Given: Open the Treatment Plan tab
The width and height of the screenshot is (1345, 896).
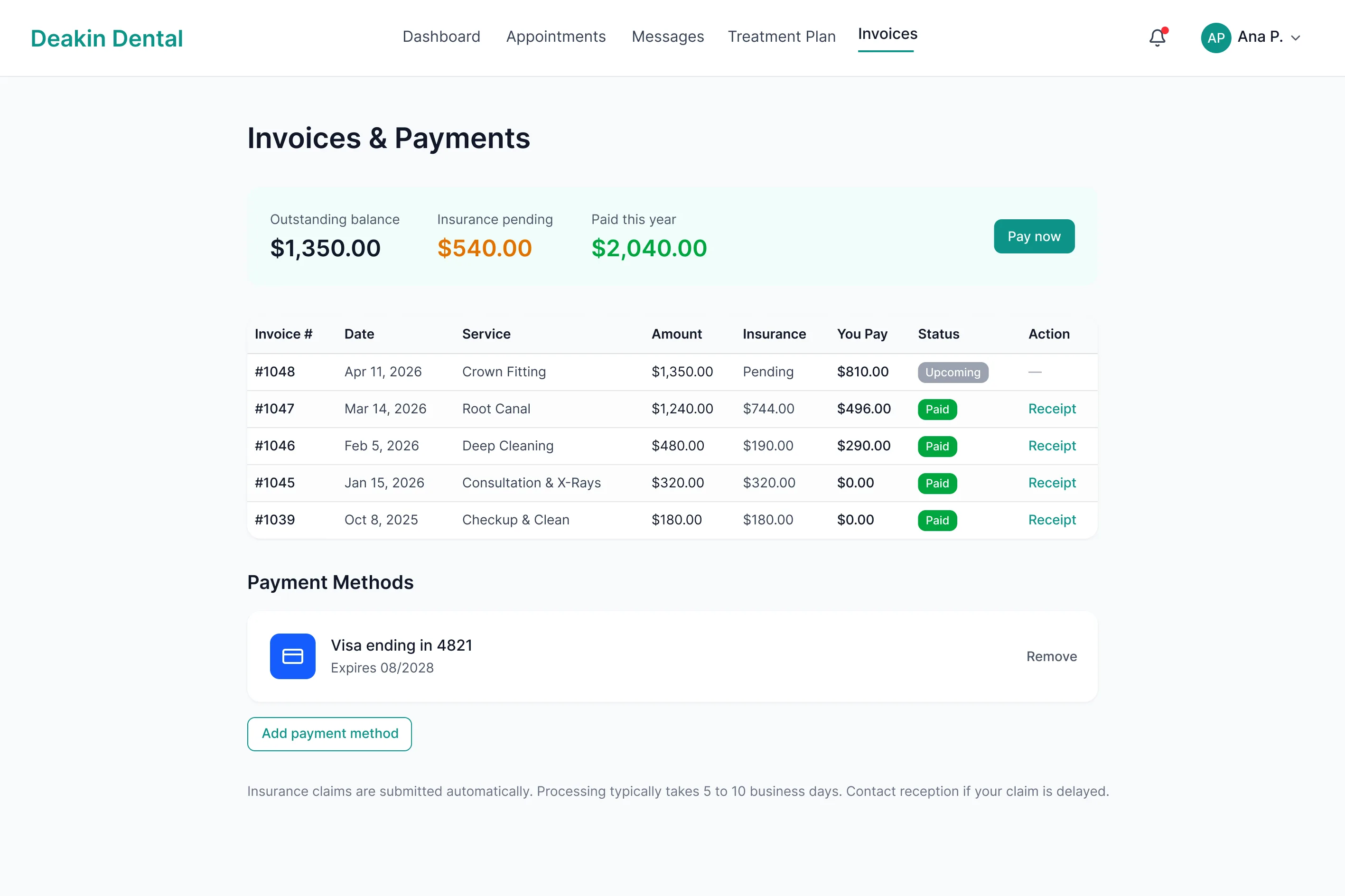Looking at the screenshot, I should coord(782,37).
